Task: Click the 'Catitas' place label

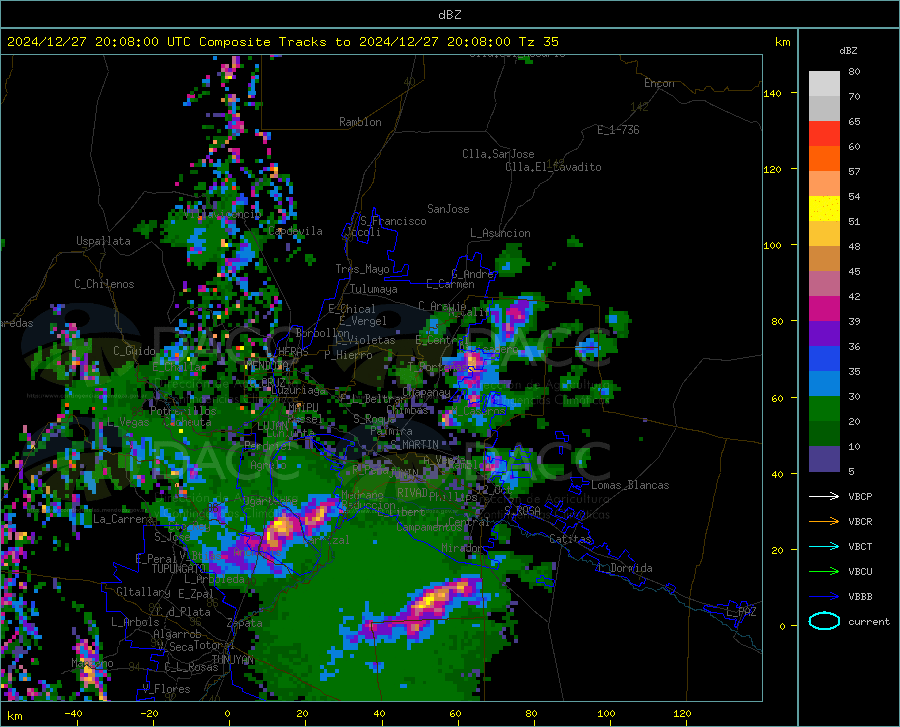Action: pyautogui.click(x=570, y=539)
